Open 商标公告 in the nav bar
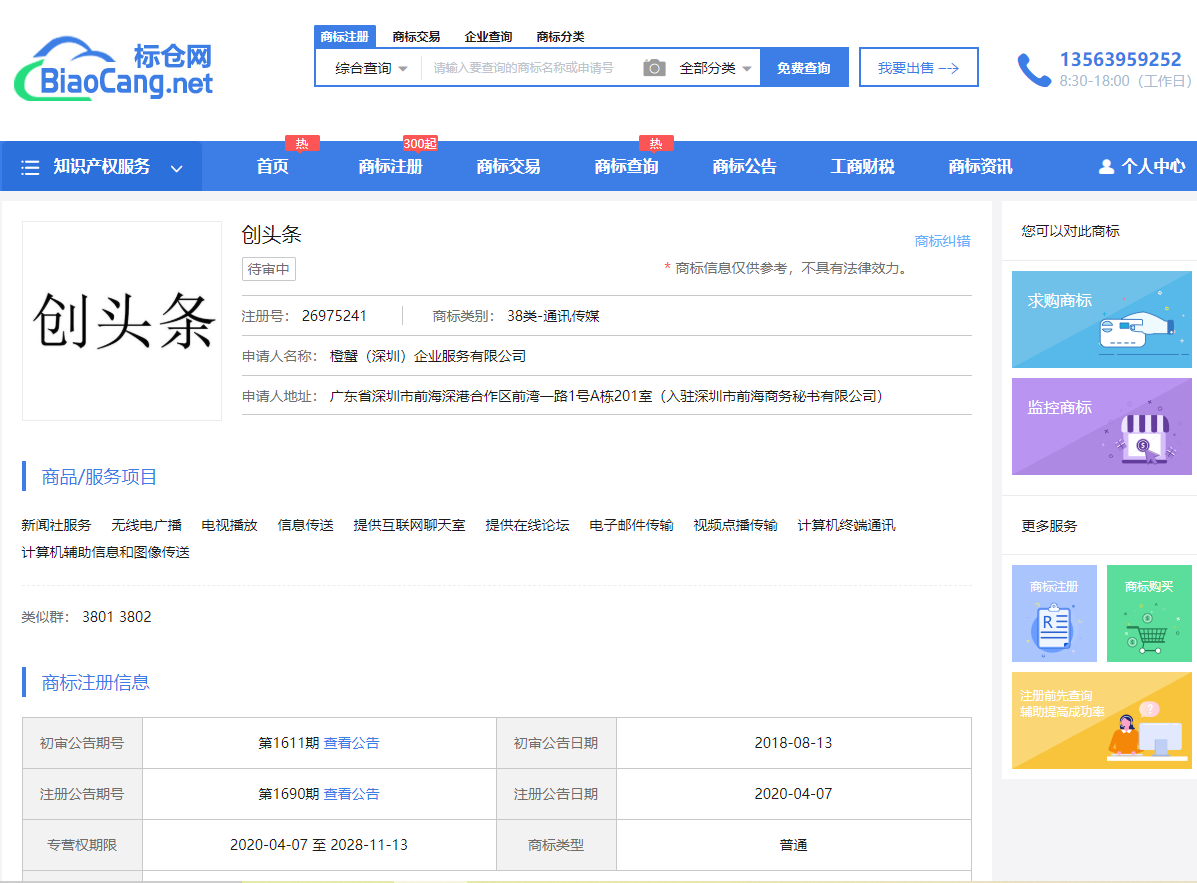This screenshot has width=1197, height=883. (x=744, y=166)
